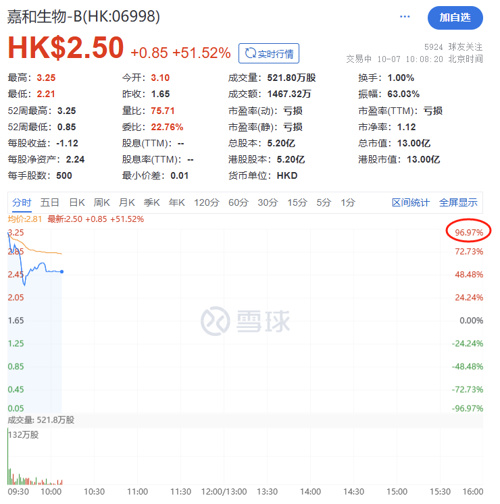Switch to the 15分 interval tab
500x504 pixels.
297,202
